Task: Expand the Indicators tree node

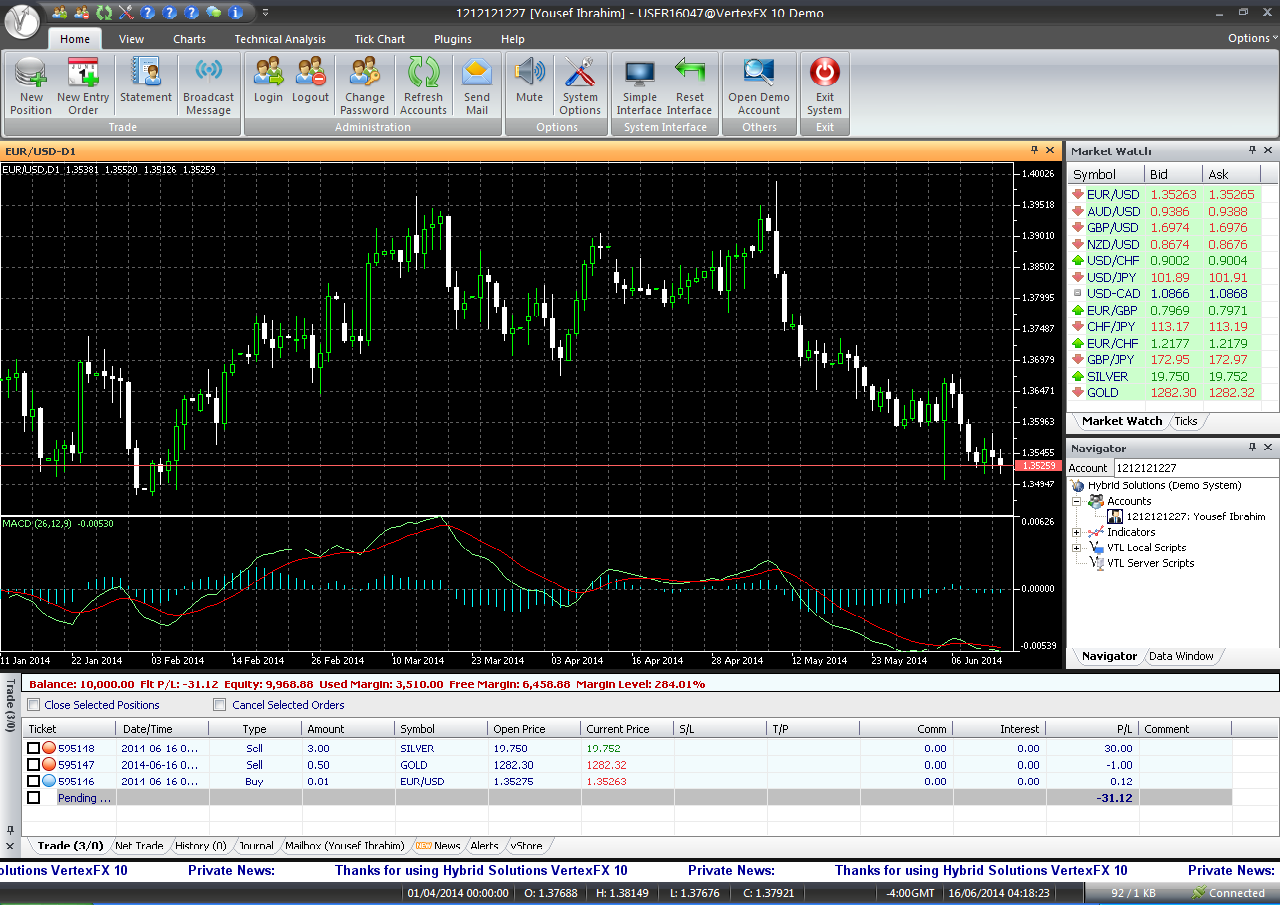Action: click(x=1077, y=532)
